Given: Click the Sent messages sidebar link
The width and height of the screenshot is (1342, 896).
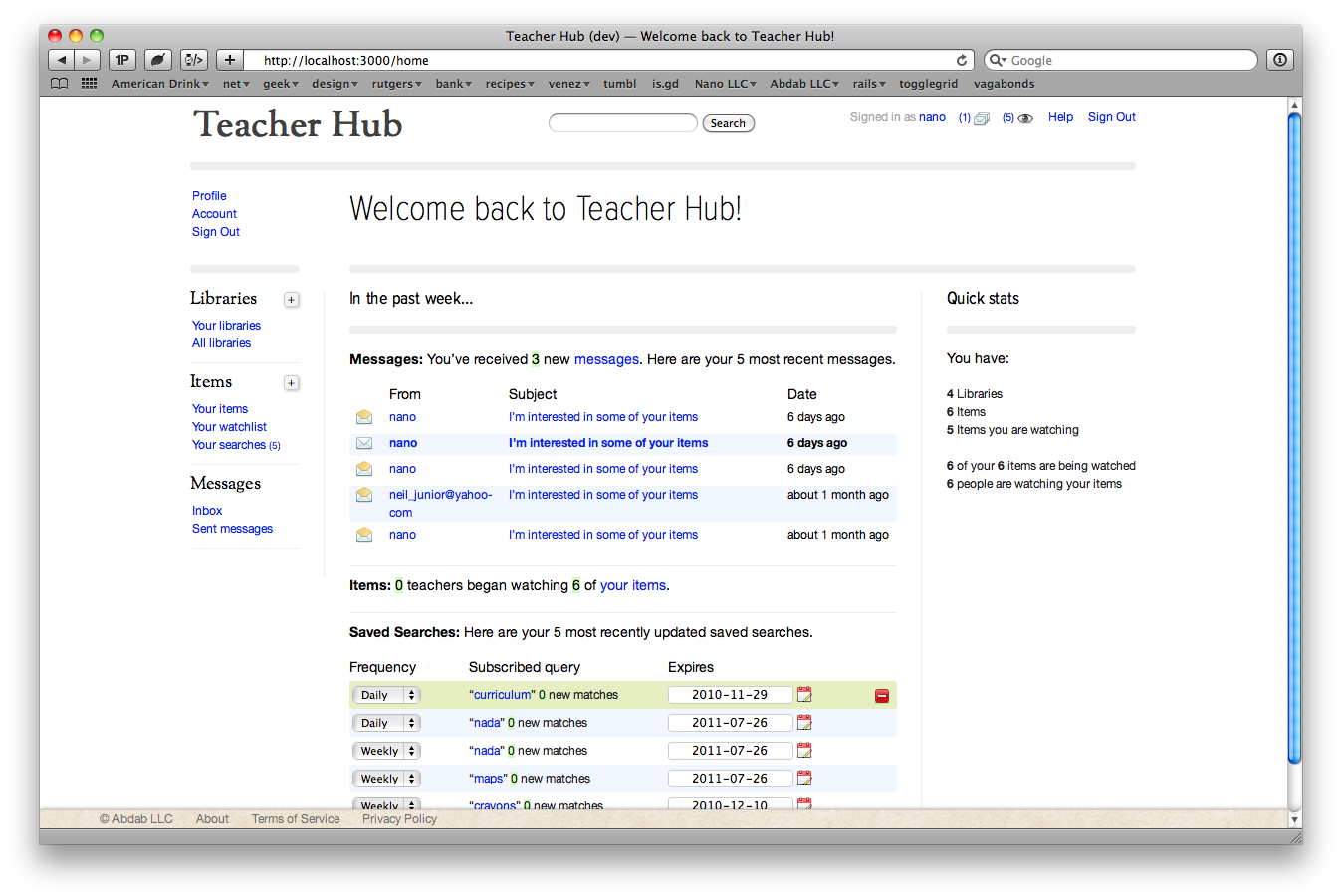Looking at the screenshot, I should 232,529.
